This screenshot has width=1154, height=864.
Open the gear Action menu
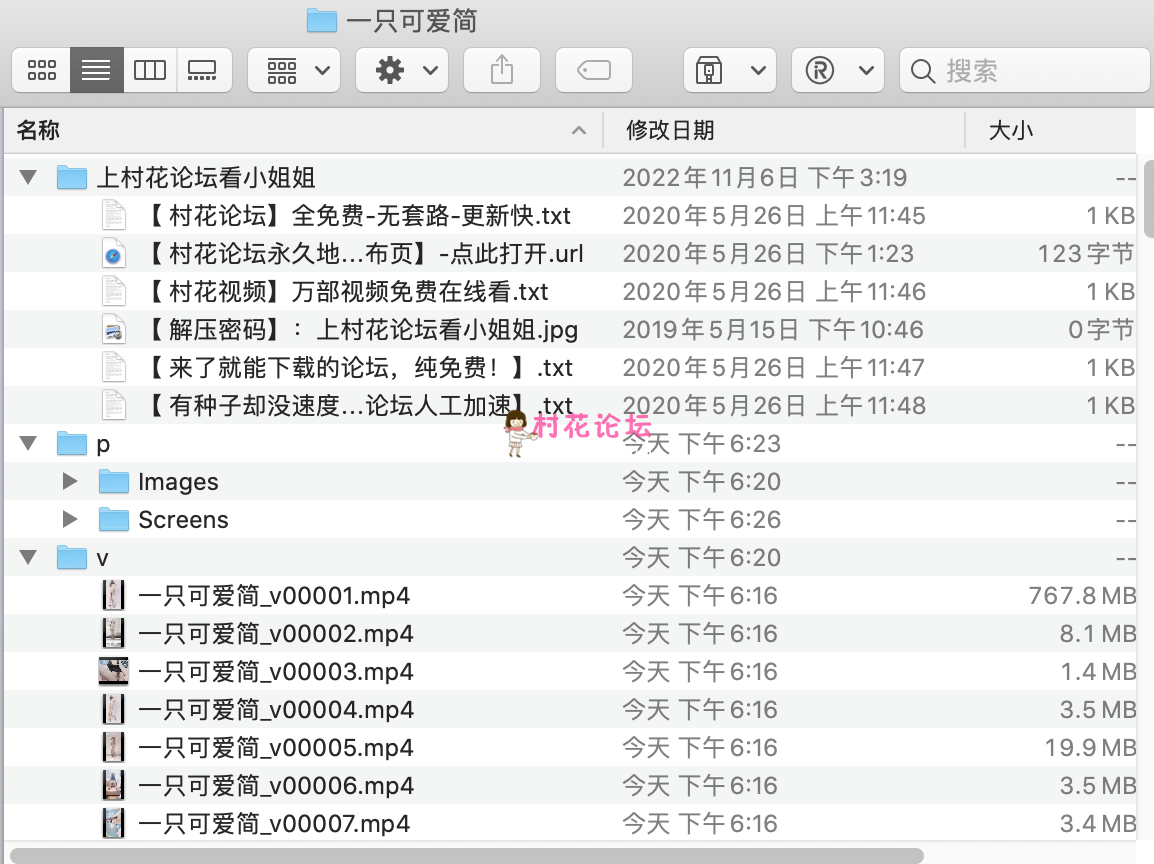click(402, 71)
